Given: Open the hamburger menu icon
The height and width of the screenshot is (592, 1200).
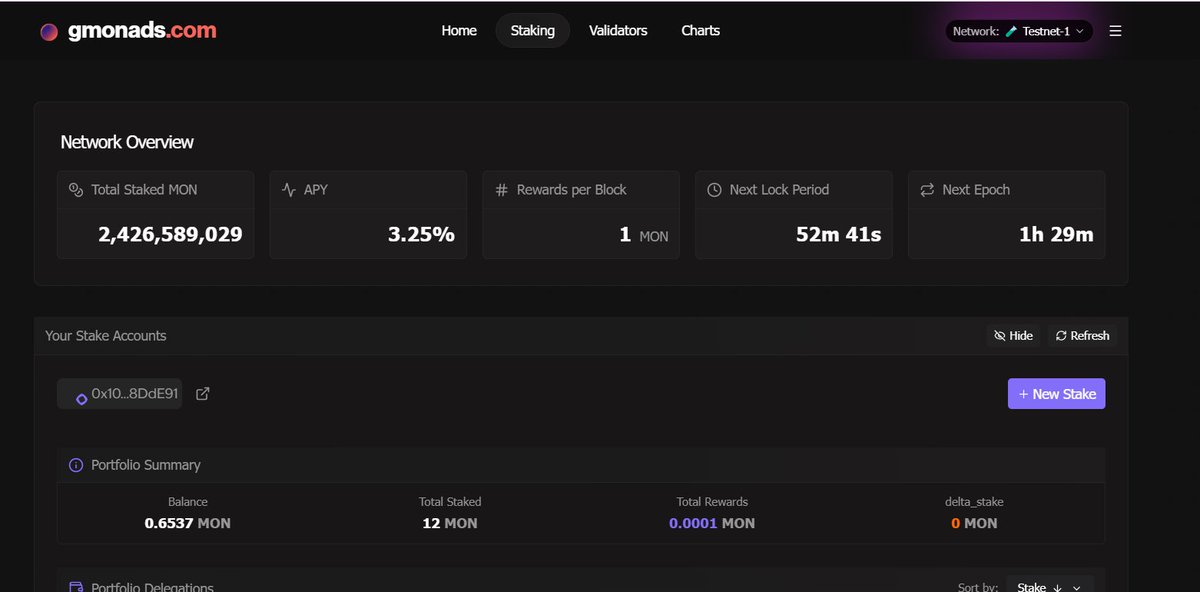Looking at the screenshot, I should 1115,31.
